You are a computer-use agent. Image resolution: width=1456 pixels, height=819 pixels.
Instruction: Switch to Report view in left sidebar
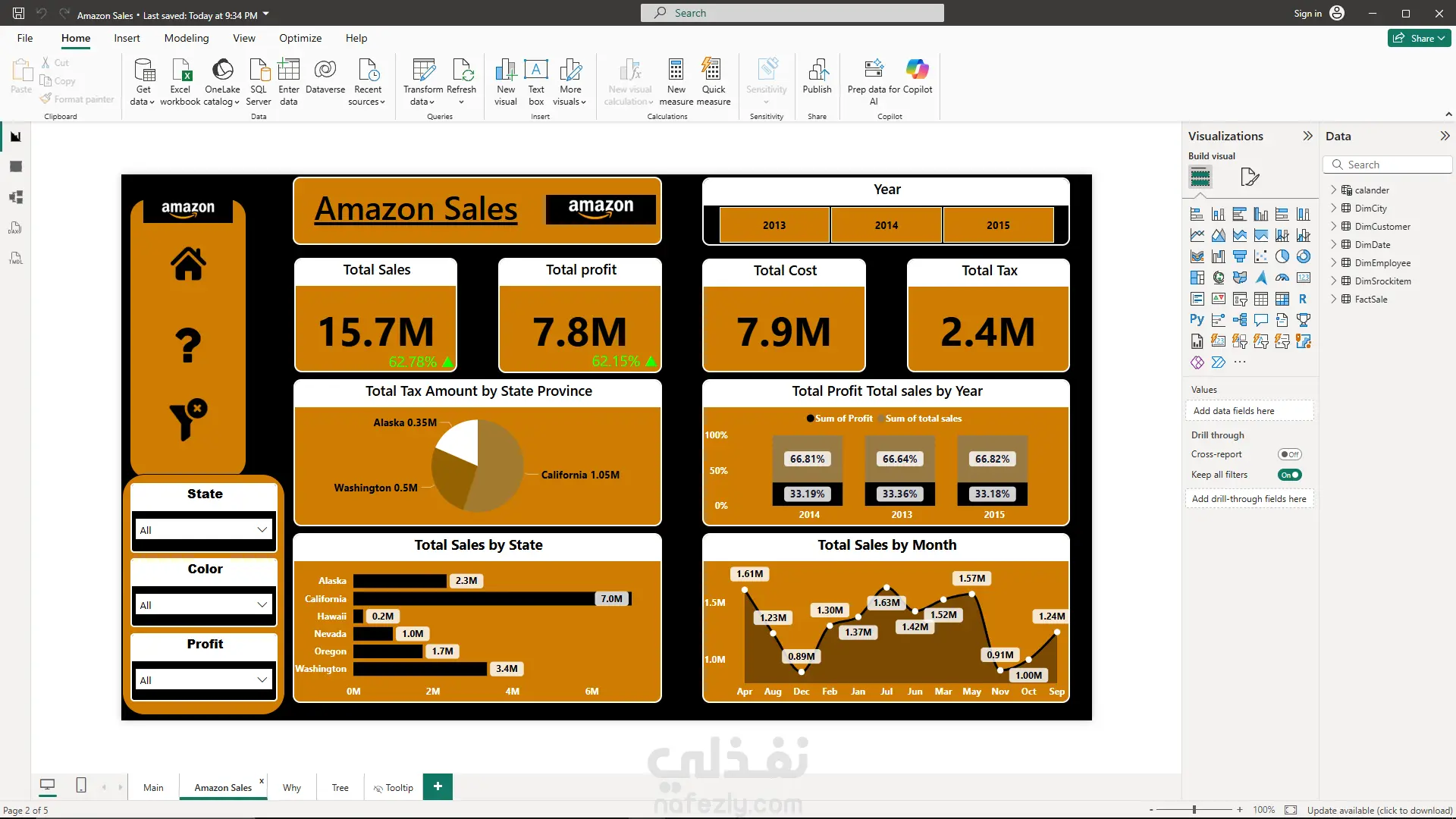pos(16,136)
